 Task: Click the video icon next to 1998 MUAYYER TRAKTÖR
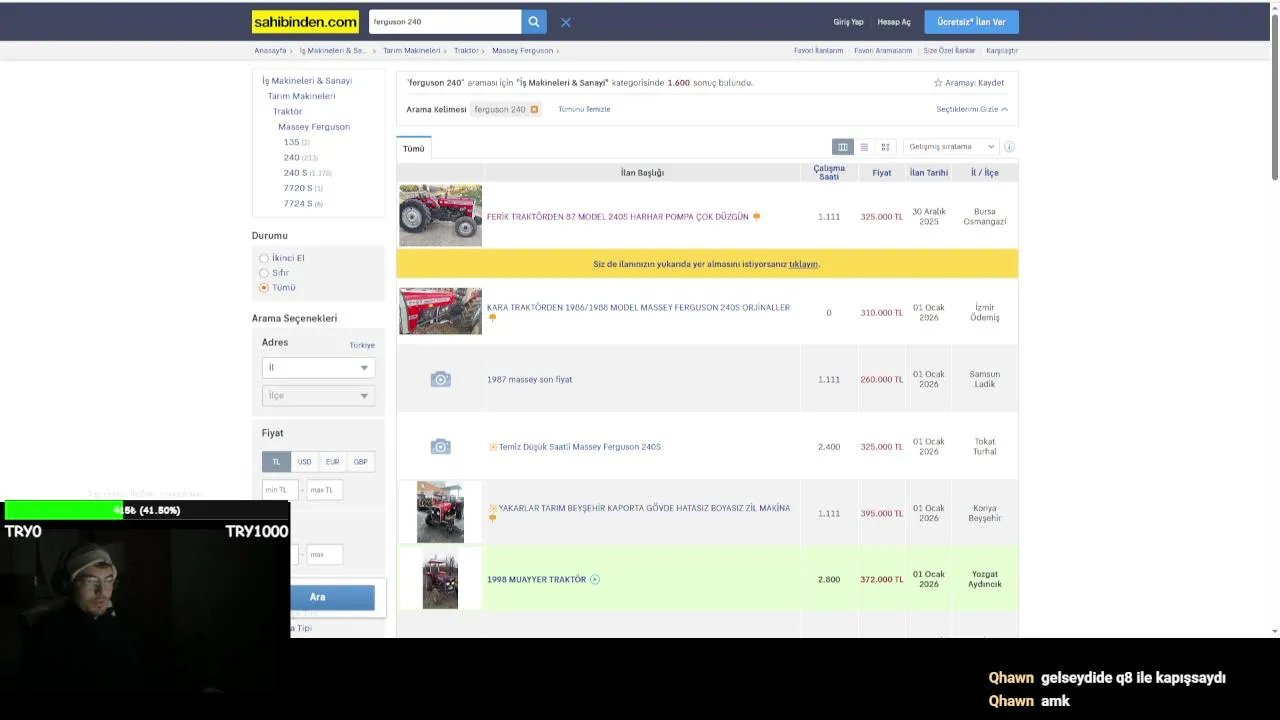[595, 579]
